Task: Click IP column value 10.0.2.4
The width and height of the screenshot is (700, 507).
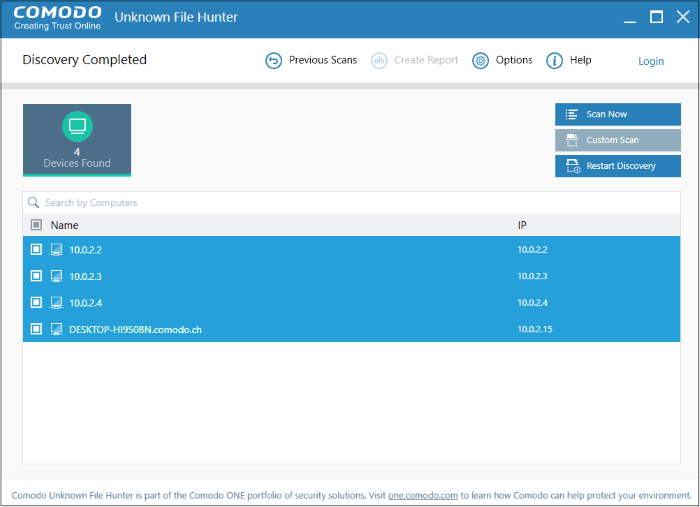Action: pos(532,303)
